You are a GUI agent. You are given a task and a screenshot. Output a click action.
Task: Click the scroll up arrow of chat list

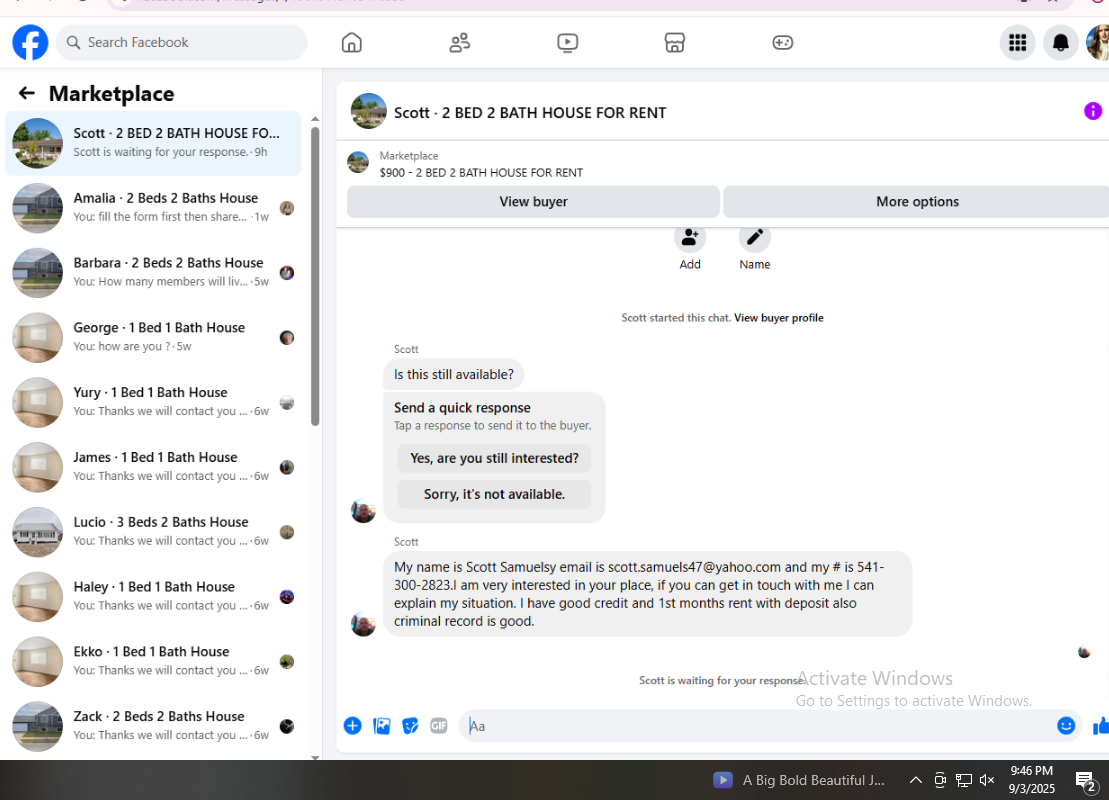coord(315,119)
